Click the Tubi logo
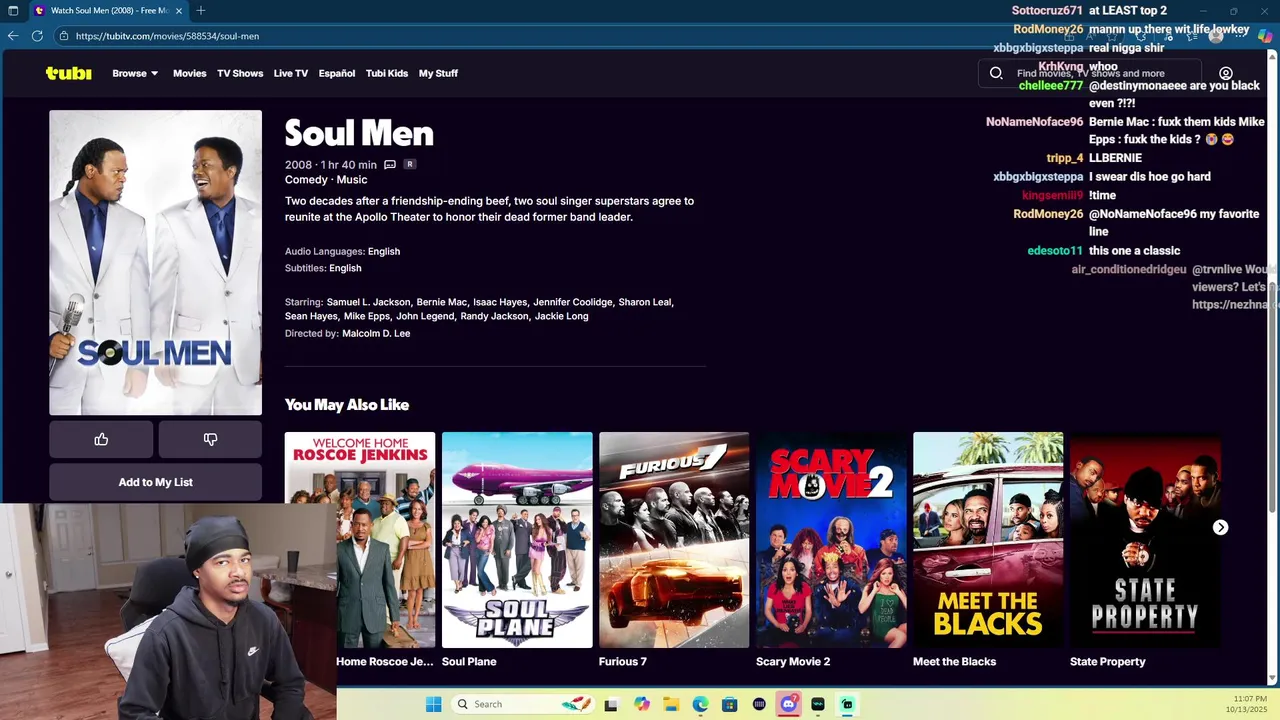 [68, 73]
